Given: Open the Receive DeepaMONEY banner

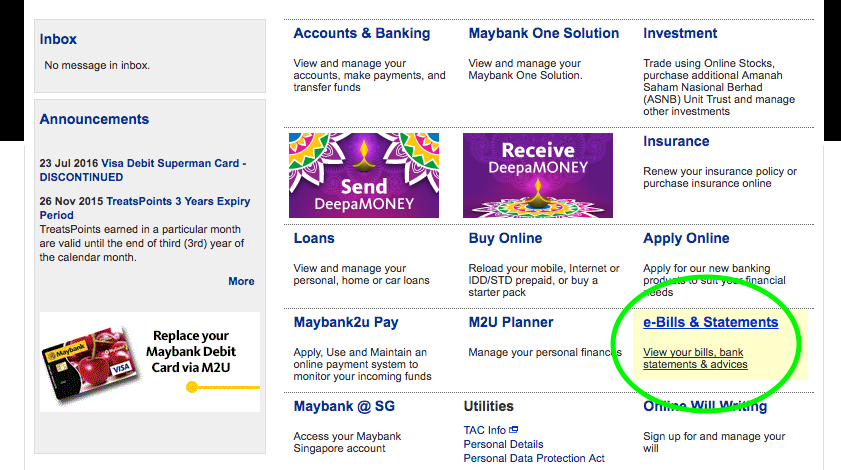Looking at the screenshot, I should (x=537, y=175).
